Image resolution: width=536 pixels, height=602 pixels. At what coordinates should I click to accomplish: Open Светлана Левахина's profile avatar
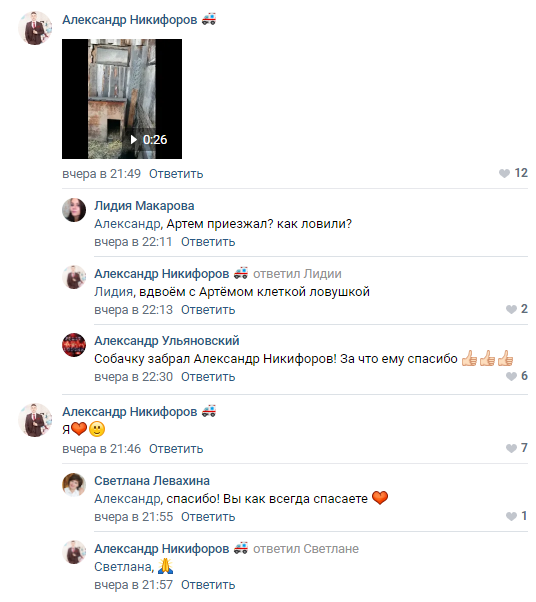74,485
